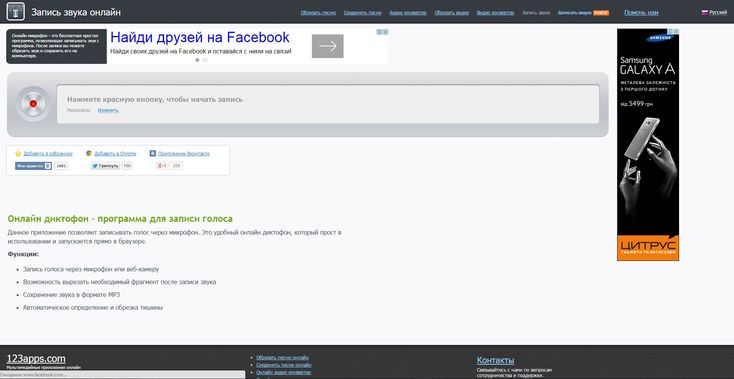Open the Аудио конвертер menu link
Viewport: 734px width, 379px height.
coord(408,13)
